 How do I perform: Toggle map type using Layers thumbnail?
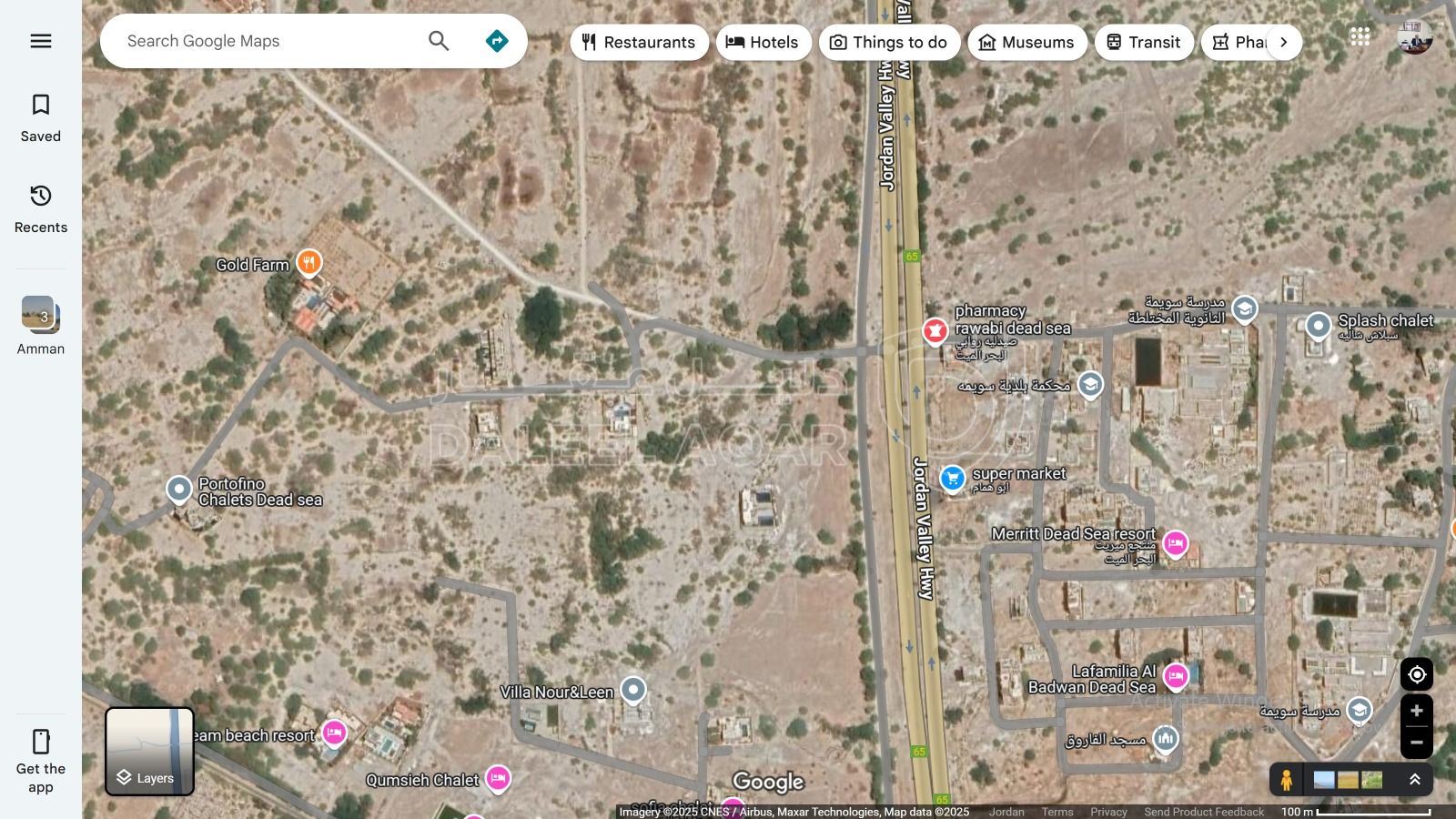pyautogui.click(x=150, y=752)
